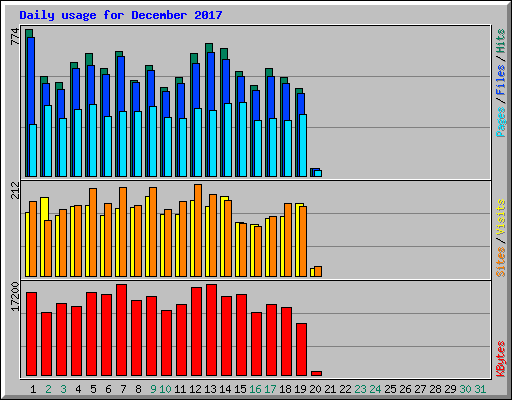Select the 'Hits' legend label
The height and width of the screenshot is (400, 512).
coord(501,41)
